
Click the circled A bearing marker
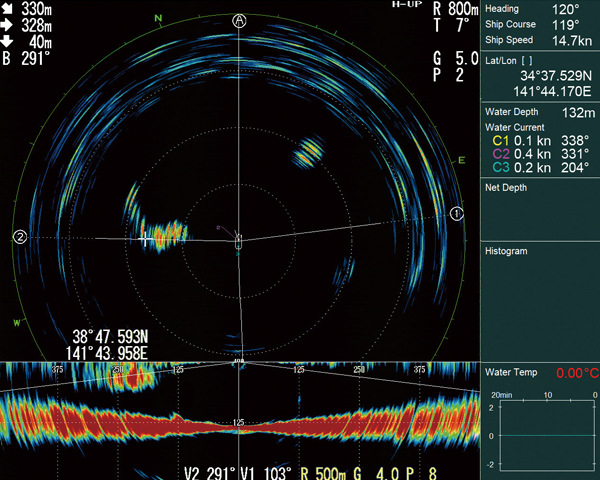tap(239, 20)
